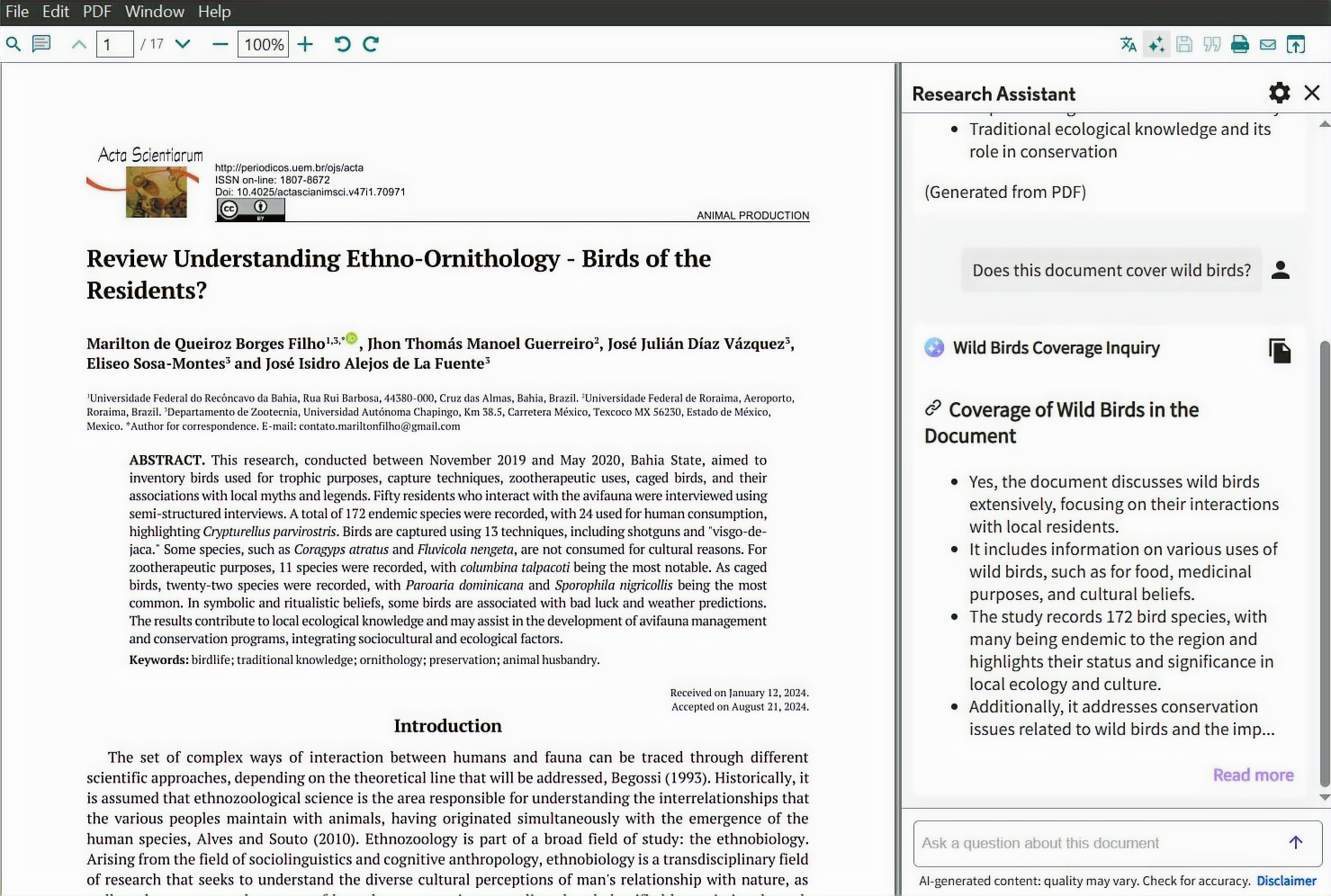Open the comments panel

point(40,43)
